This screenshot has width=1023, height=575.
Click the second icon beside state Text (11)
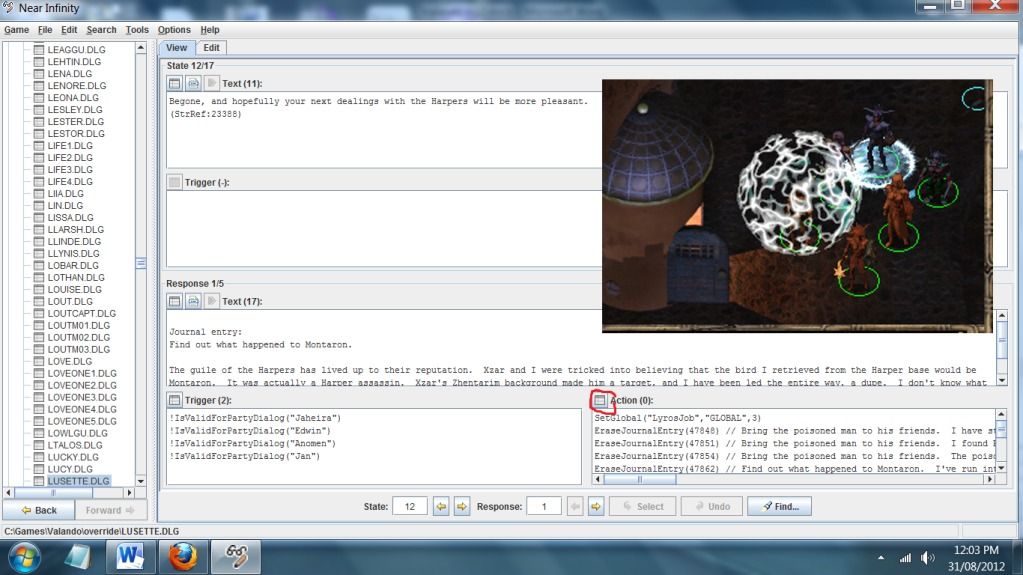[x=193, y=83]
